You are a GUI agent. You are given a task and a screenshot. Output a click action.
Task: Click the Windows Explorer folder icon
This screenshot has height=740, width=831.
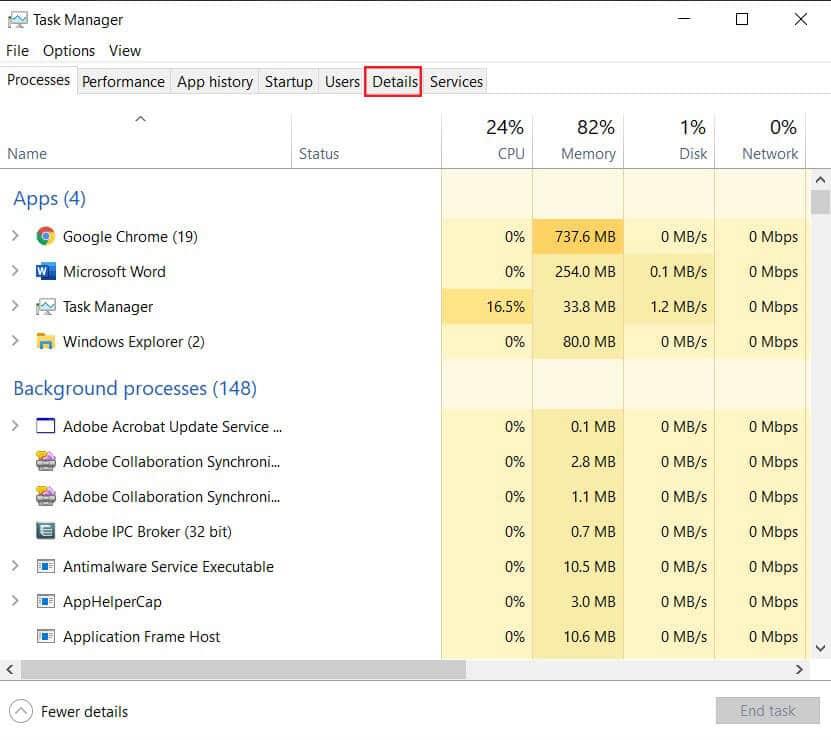(45, 342)
